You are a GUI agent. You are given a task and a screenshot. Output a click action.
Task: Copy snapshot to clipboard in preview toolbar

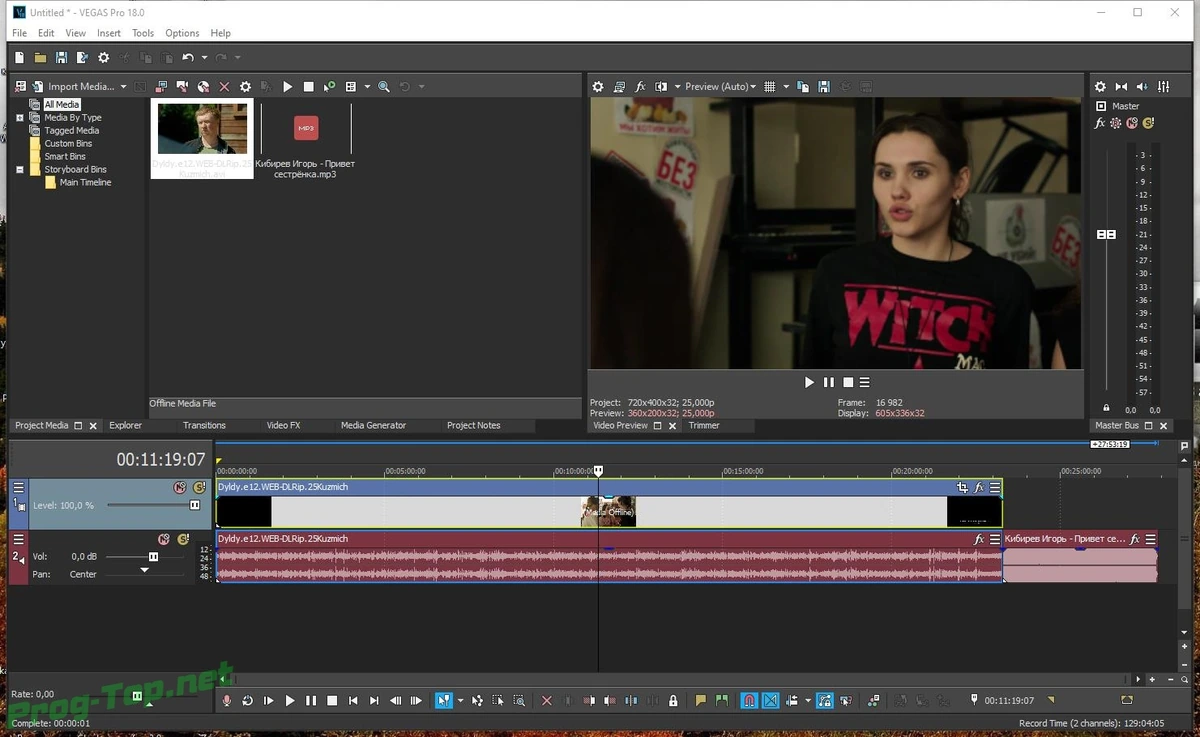(x=803, y=87)
